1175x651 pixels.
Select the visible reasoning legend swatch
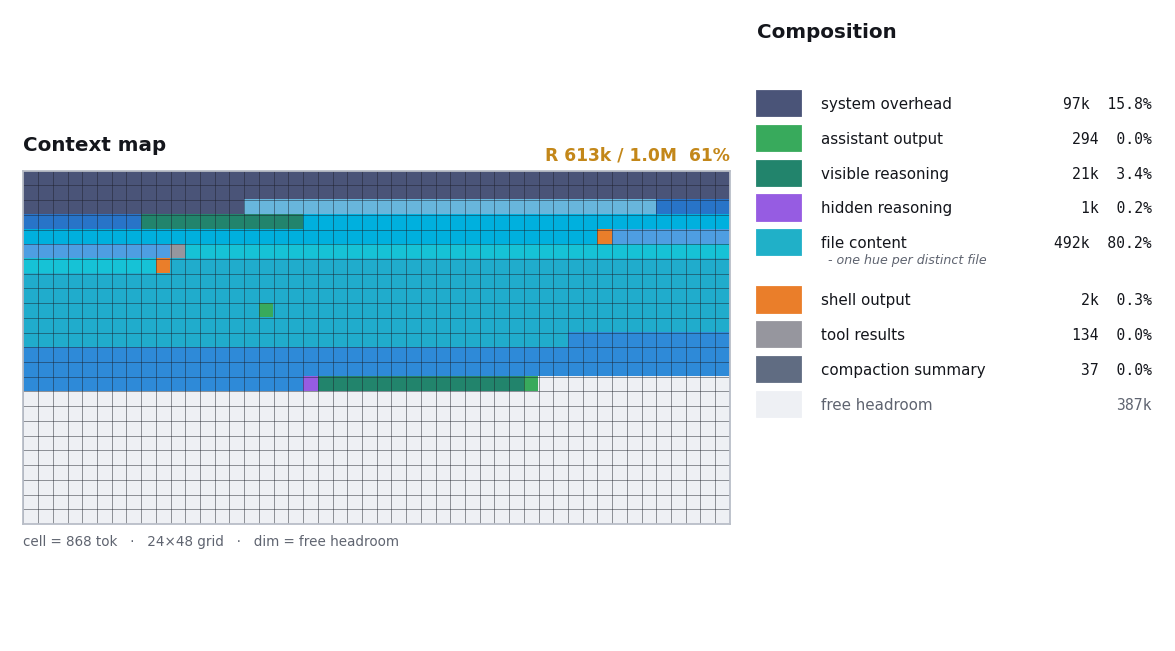coord(779,173)
